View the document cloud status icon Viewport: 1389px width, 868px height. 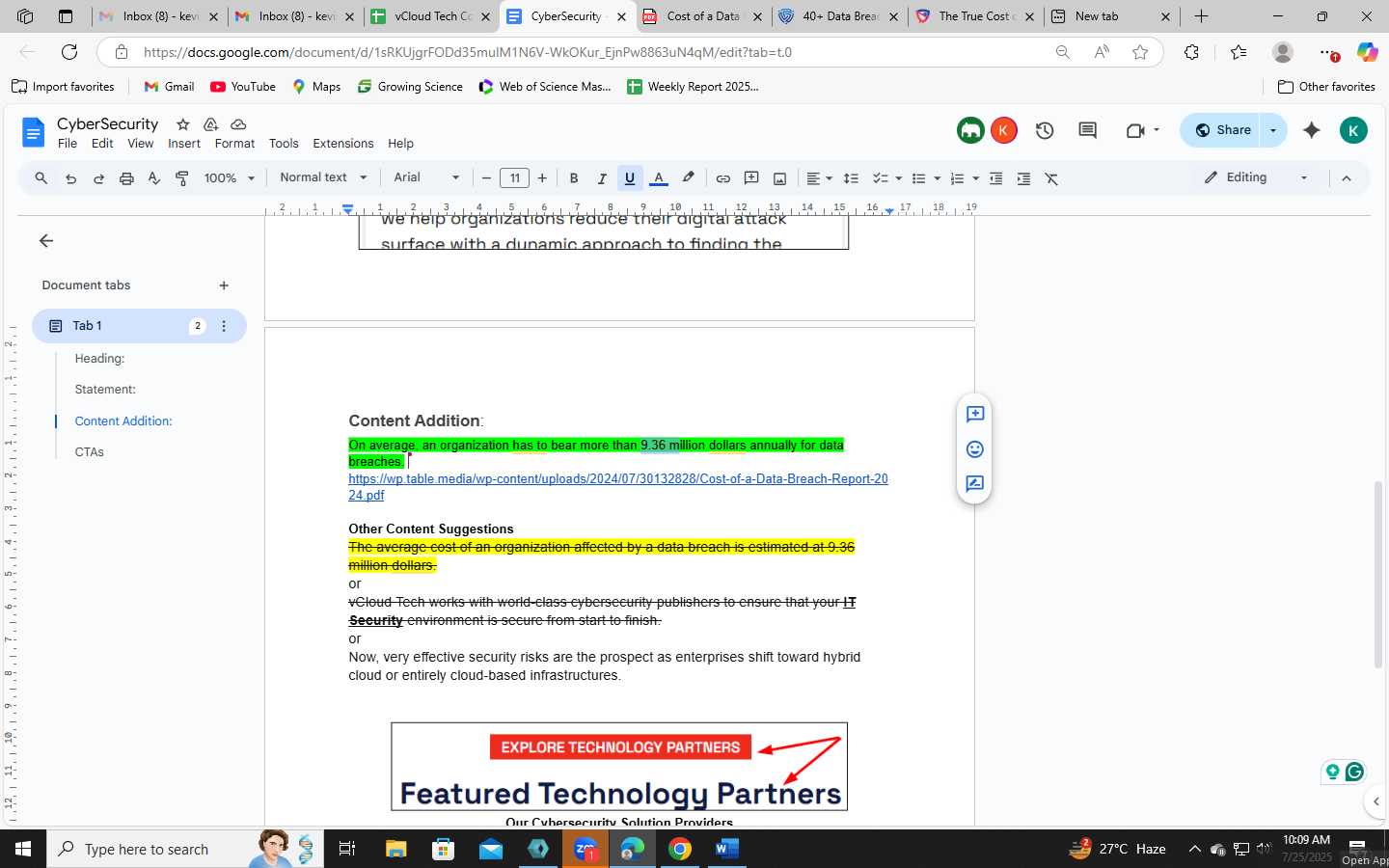click(238, 124)
